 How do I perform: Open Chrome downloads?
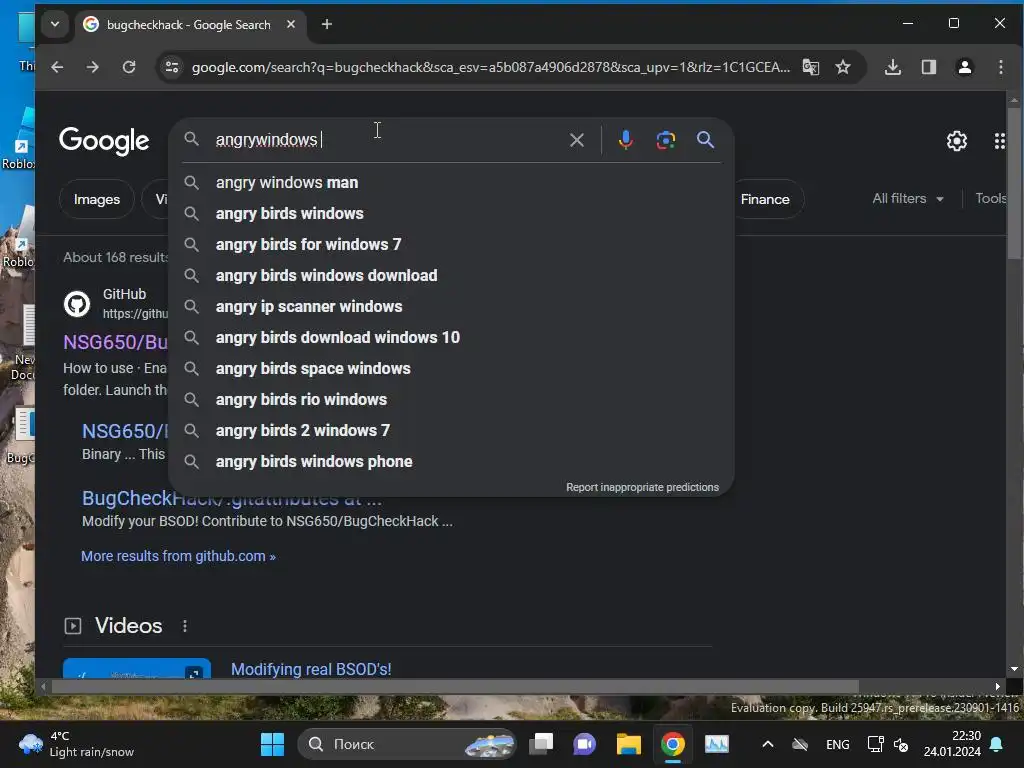coord(893,67)
